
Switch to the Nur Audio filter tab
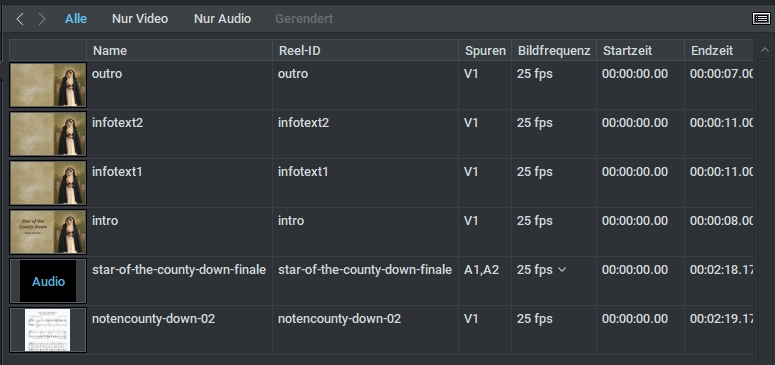pos(222,19)
